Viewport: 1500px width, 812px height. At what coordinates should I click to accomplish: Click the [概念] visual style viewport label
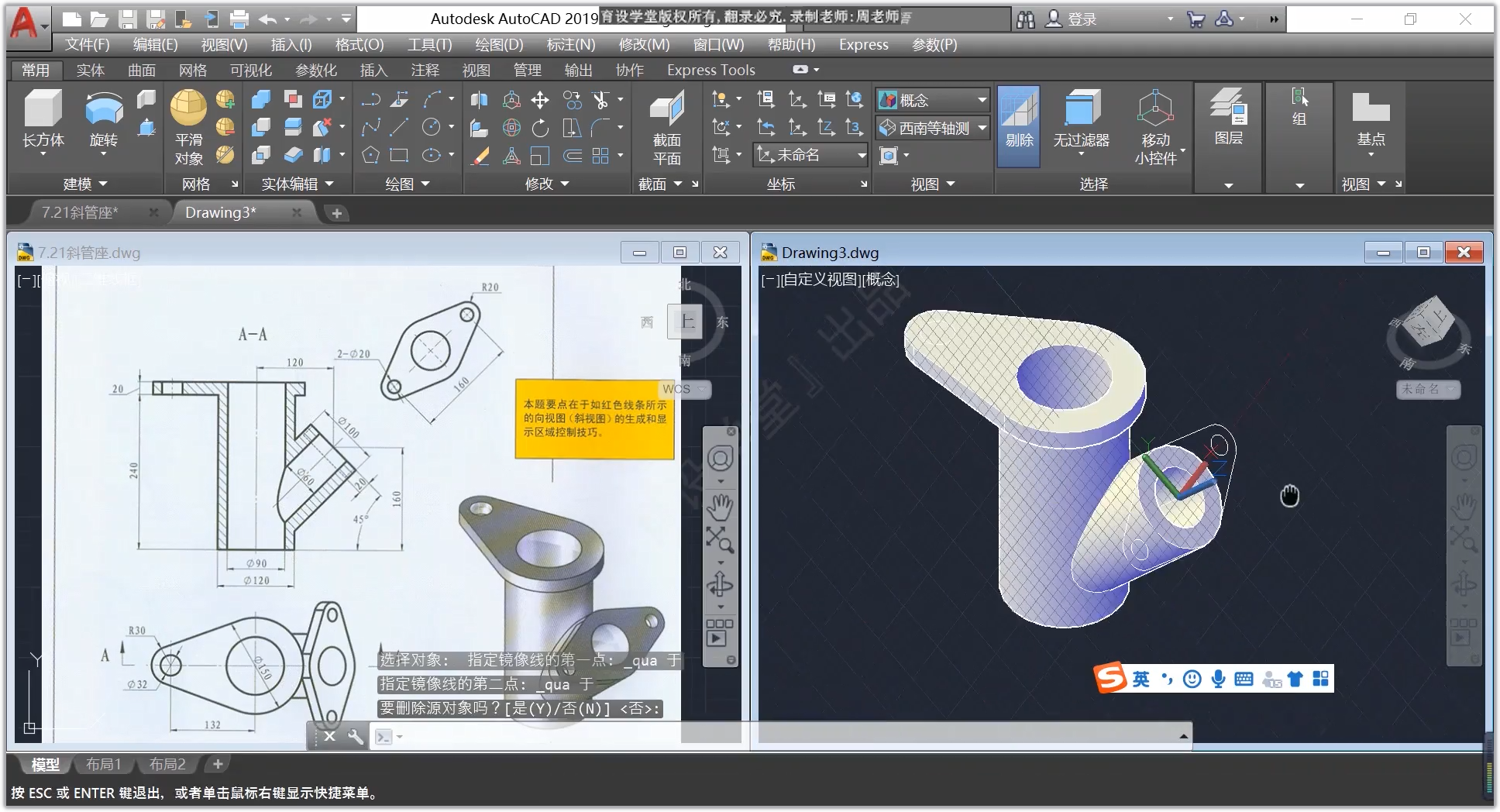point(880,279)
